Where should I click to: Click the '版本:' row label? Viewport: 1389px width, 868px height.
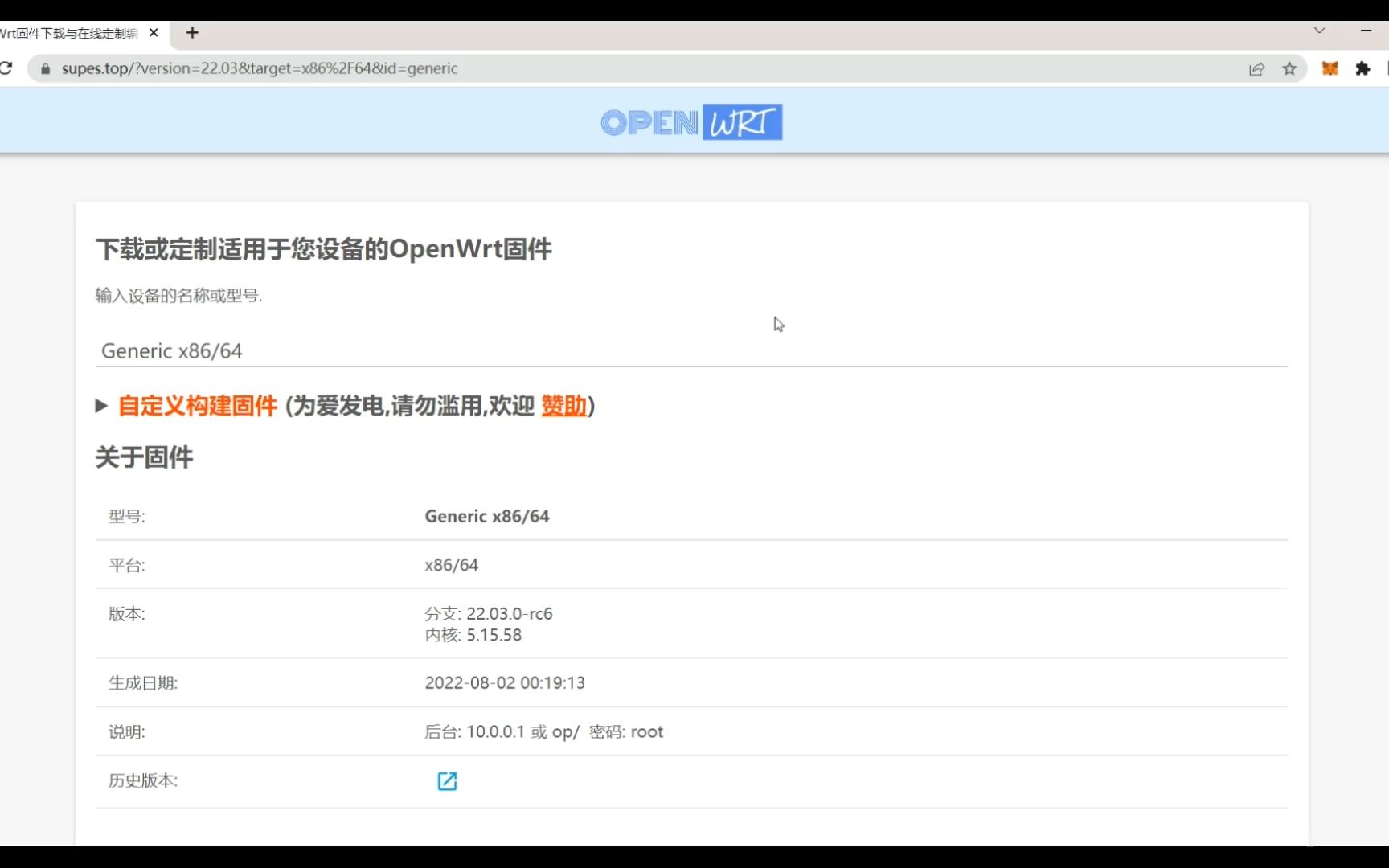(x=127, y=614)
